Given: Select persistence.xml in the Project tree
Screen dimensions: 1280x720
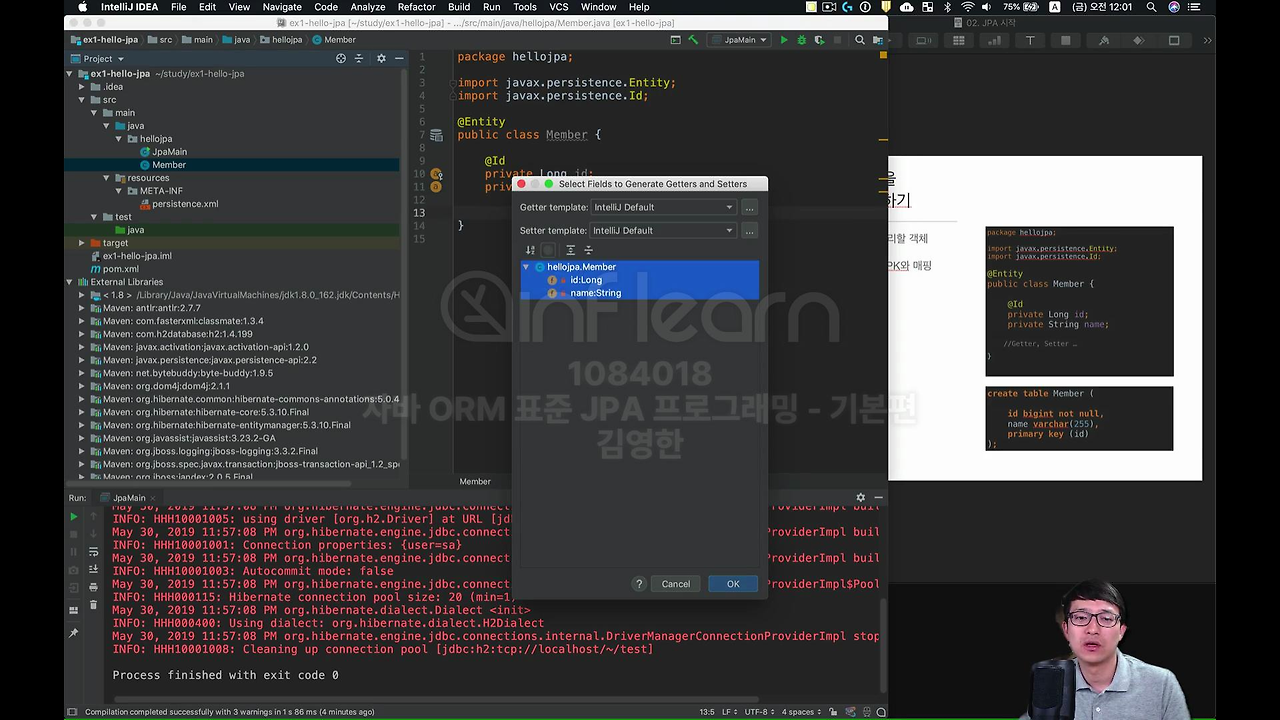Looking at the screenshot, I should [x=185, y=204].
